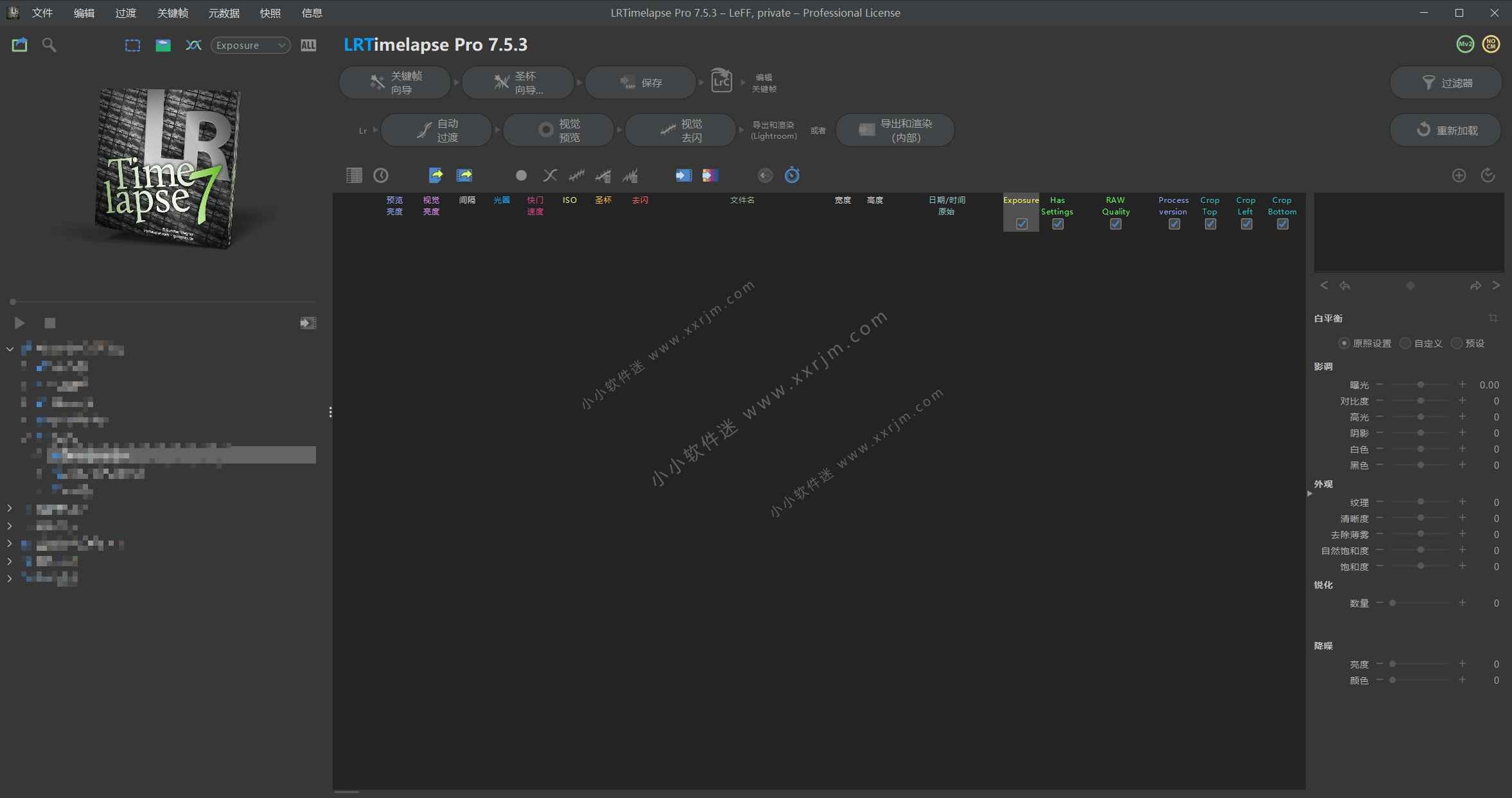Viewport: 1512px width, 798px height.
Task: Click the teal landscape preview icon
Action: click(163, 45)
